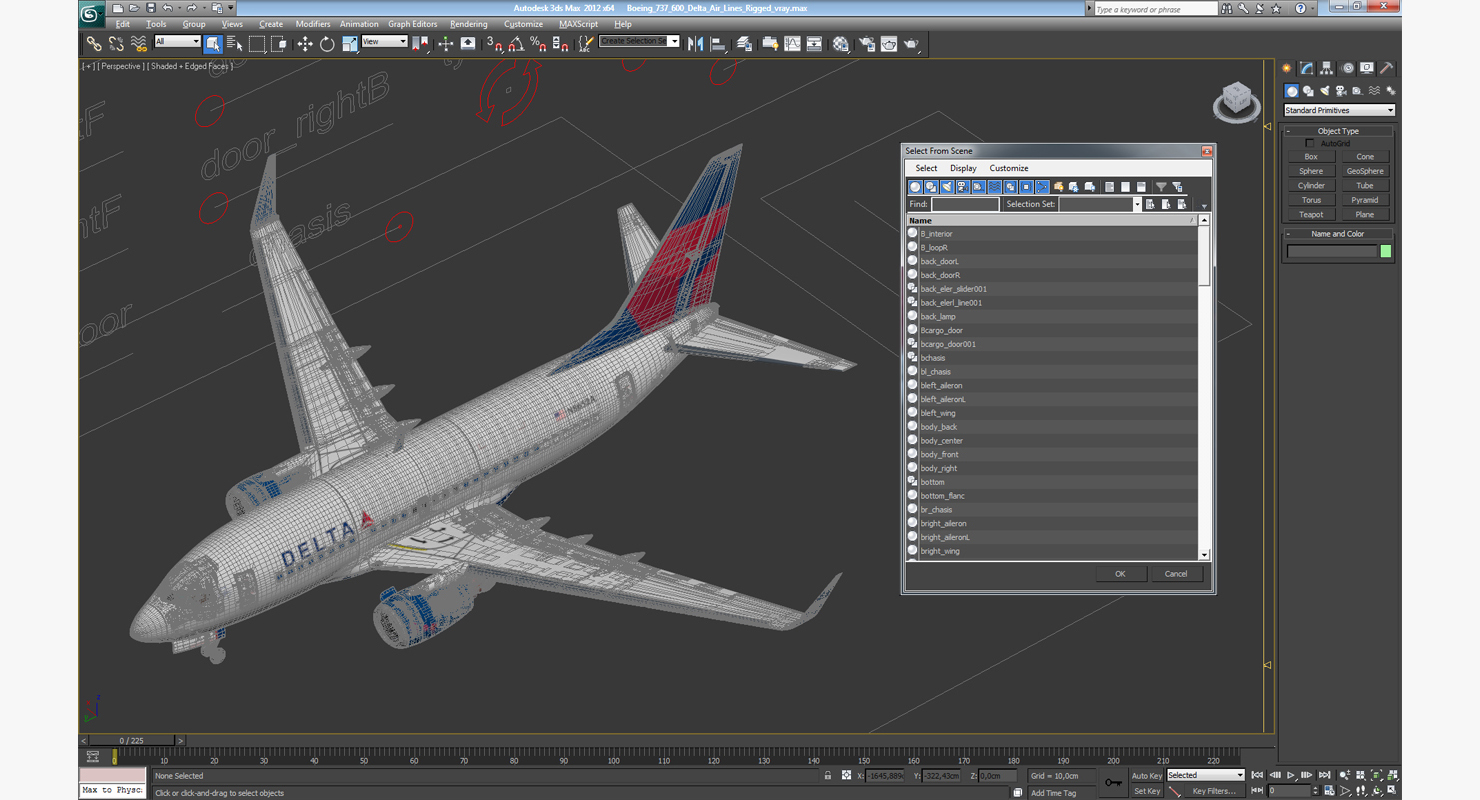This screenshot has width=1480, height=800.
Task: Click the Find input field in dialog
Action: [965, 204]
